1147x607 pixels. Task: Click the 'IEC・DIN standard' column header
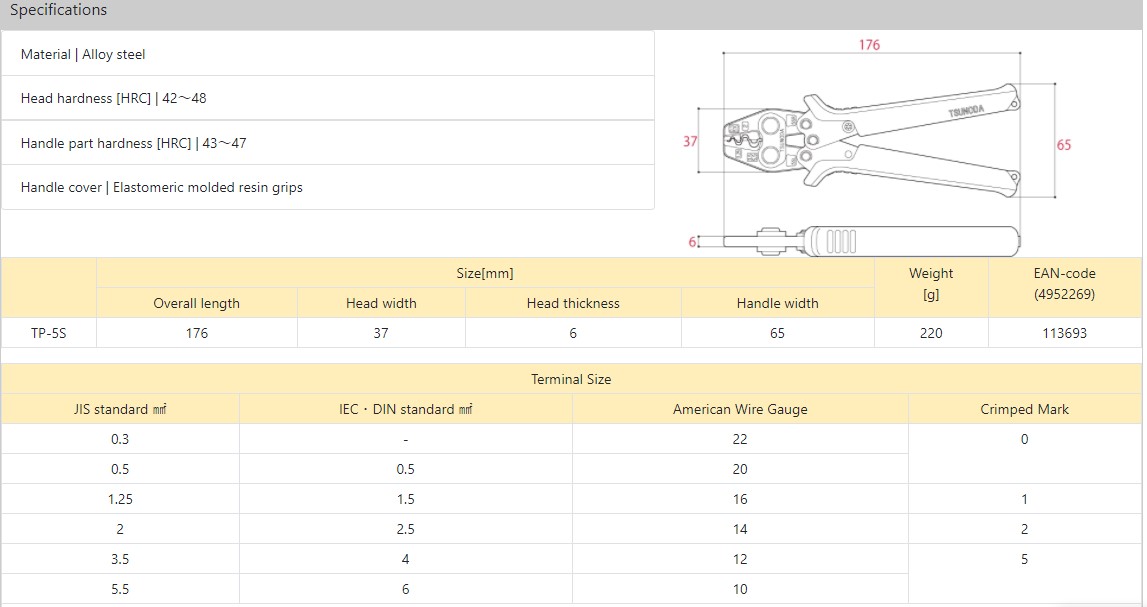click(x=406, y=409)
